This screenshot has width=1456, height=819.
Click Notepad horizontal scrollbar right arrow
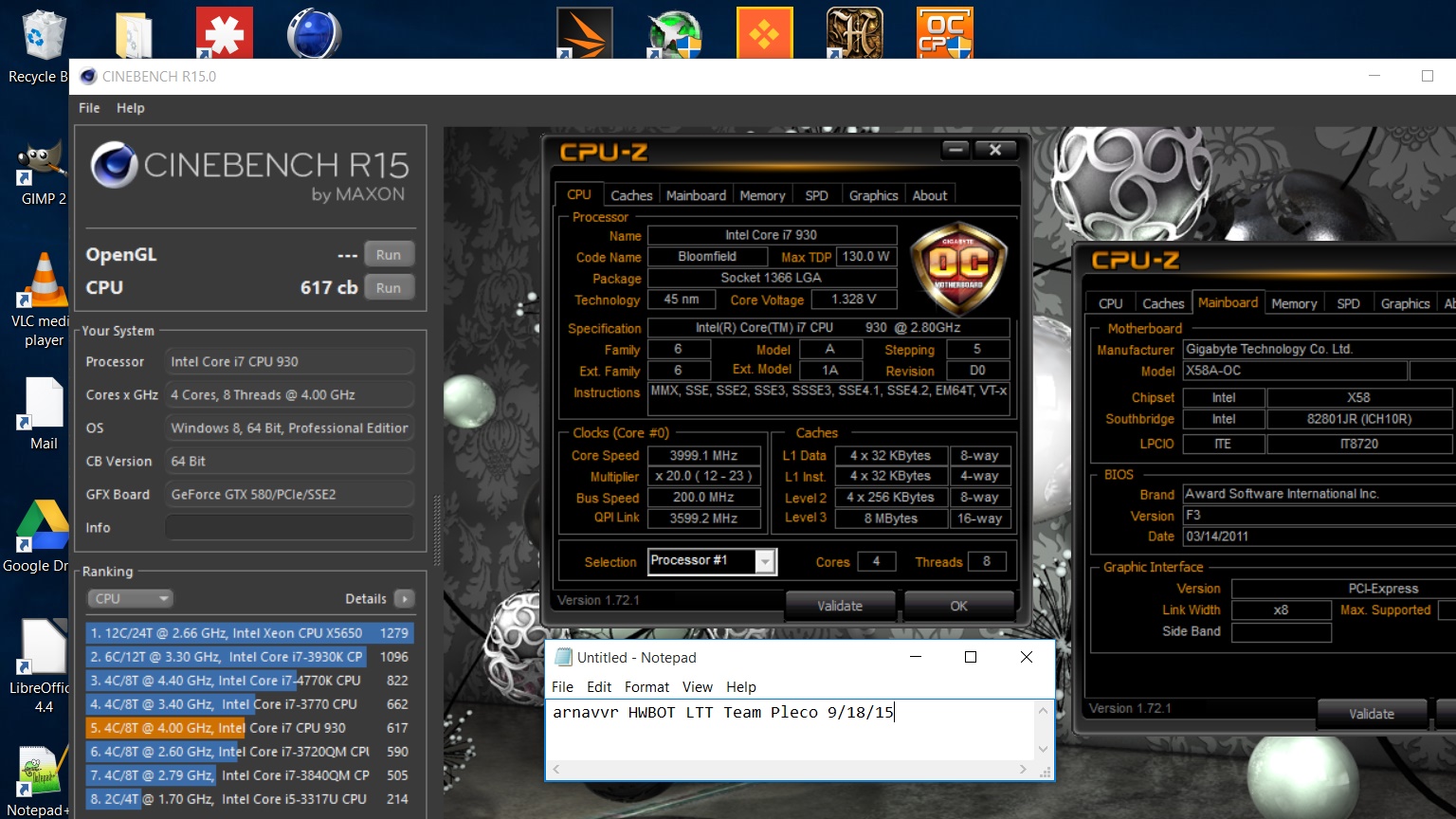[1023, 770]
